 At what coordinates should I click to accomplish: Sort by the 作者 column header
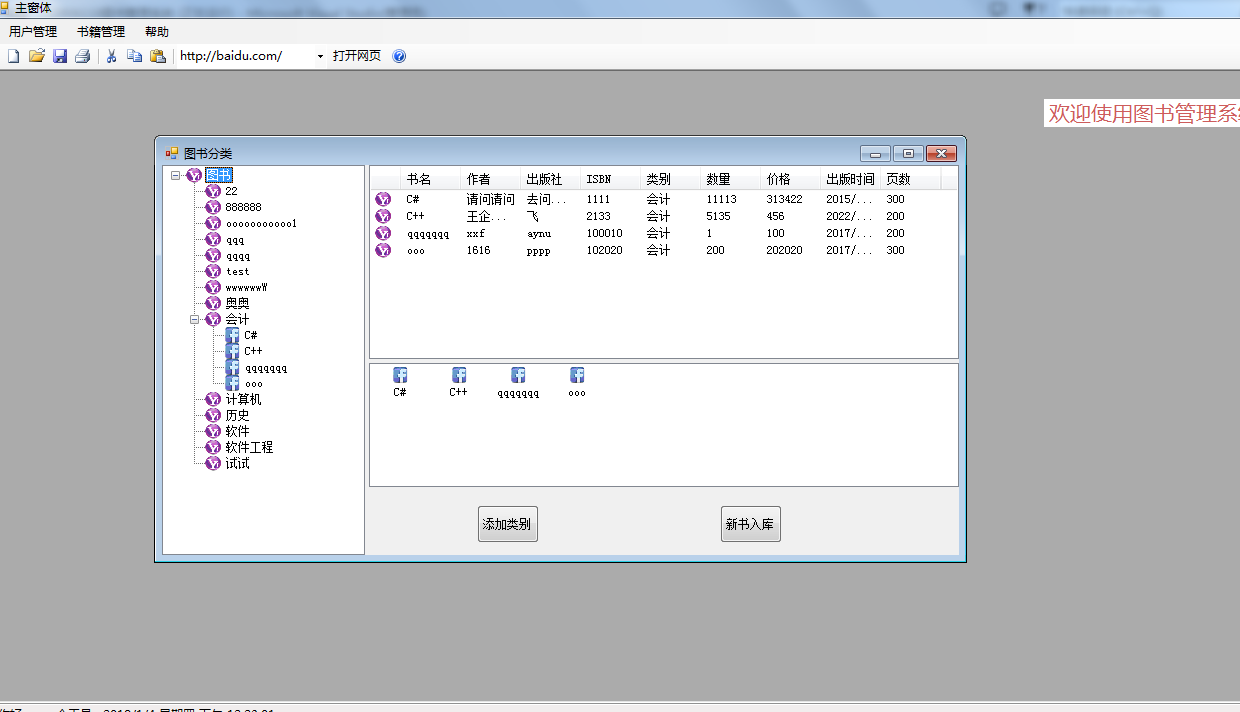491,179
